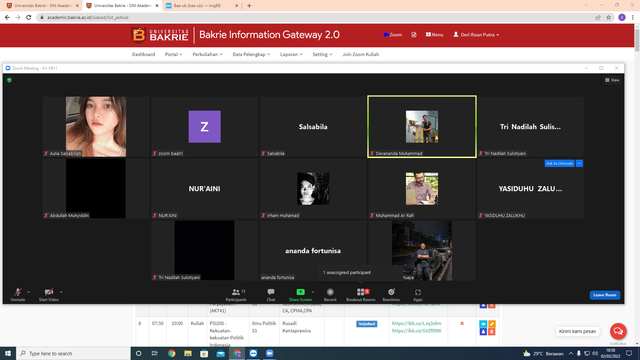Screen dimensions: 640x360
Task: Click the purple Z avatar tile
Action: pyautogui.click(x=204, y=127)
